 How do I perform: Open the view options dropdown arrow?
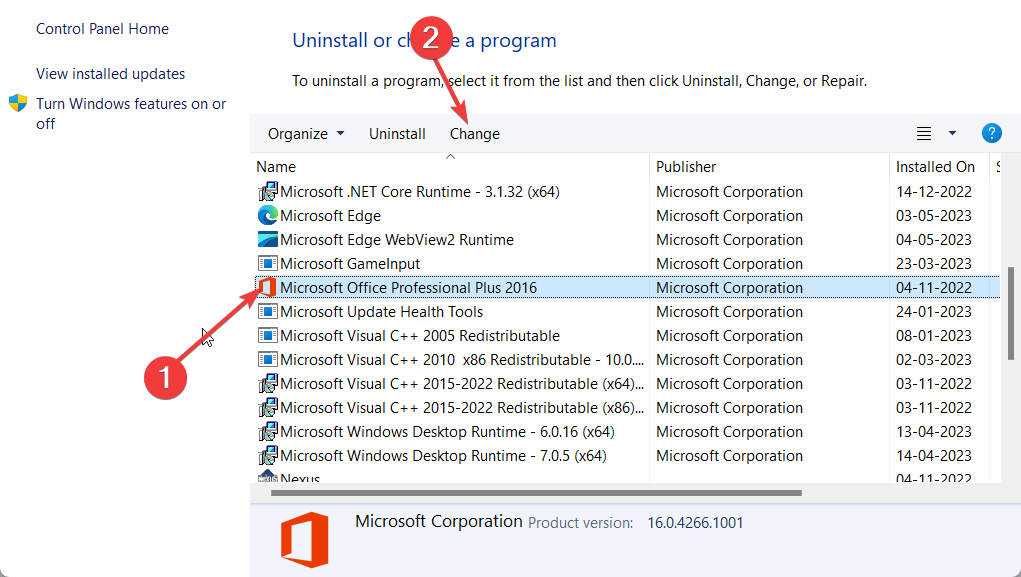click(x=952, y=134)
